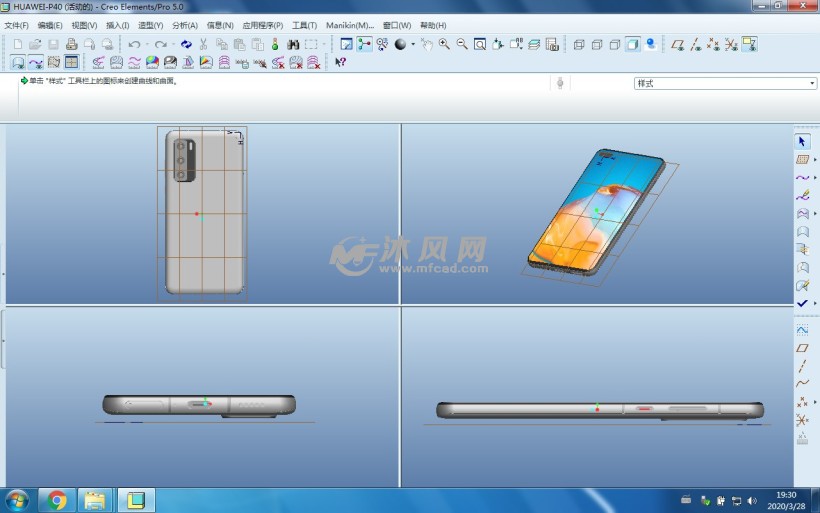Click the coordinate system icon in the right toolbar

(802, 420)
